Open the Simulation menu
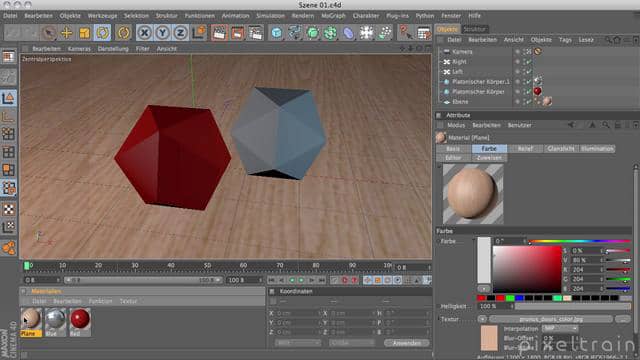The width and height of the screenshot is (640, 360). (271, 16)
